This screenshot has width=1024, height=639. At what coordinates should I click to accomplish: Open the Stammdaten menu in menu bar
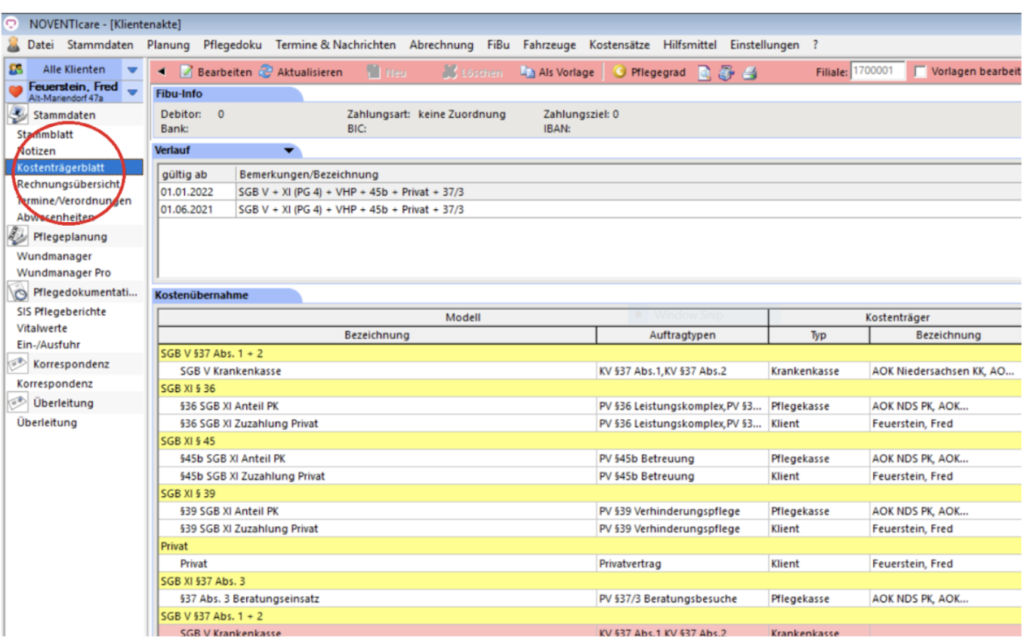coord(100,45)
